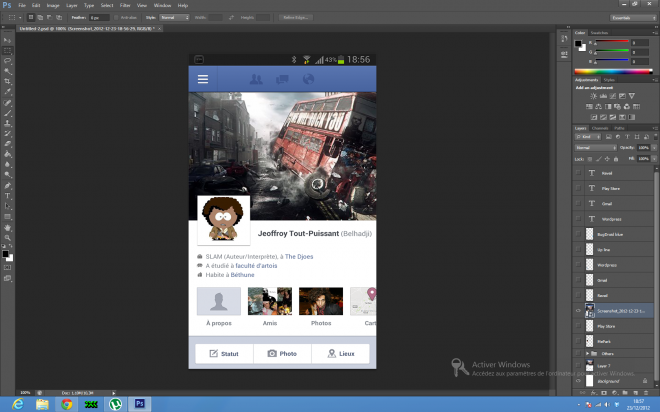The height and width of the screenshot is (412, 660).
Task: Open the Opacity slider arrow
Action: [x=654, y=148]
